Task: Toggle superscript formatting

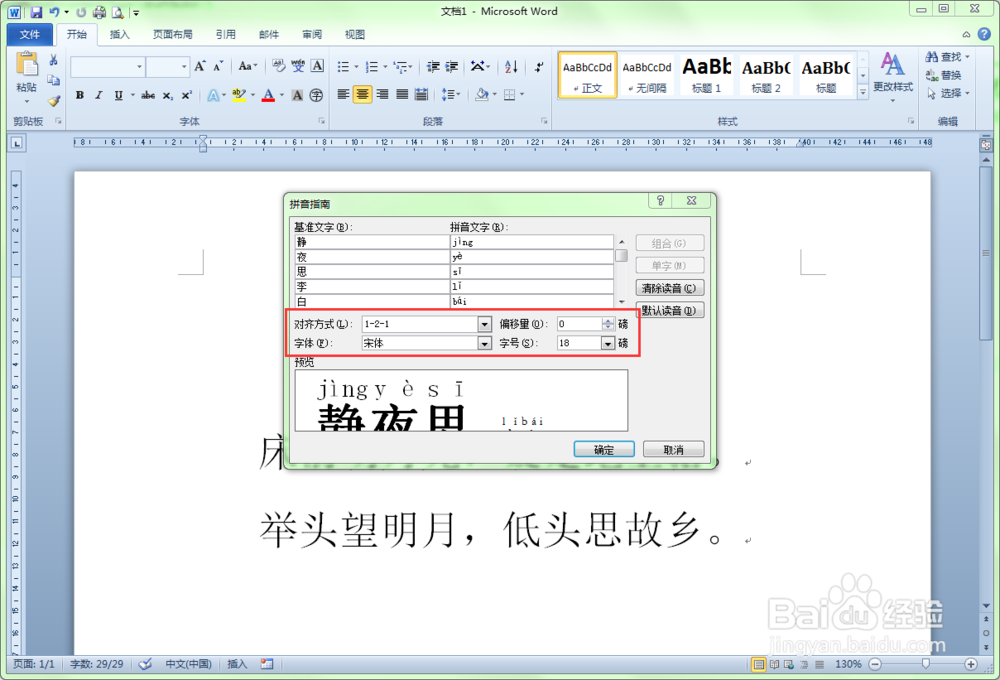Action: tap(186, 95)
